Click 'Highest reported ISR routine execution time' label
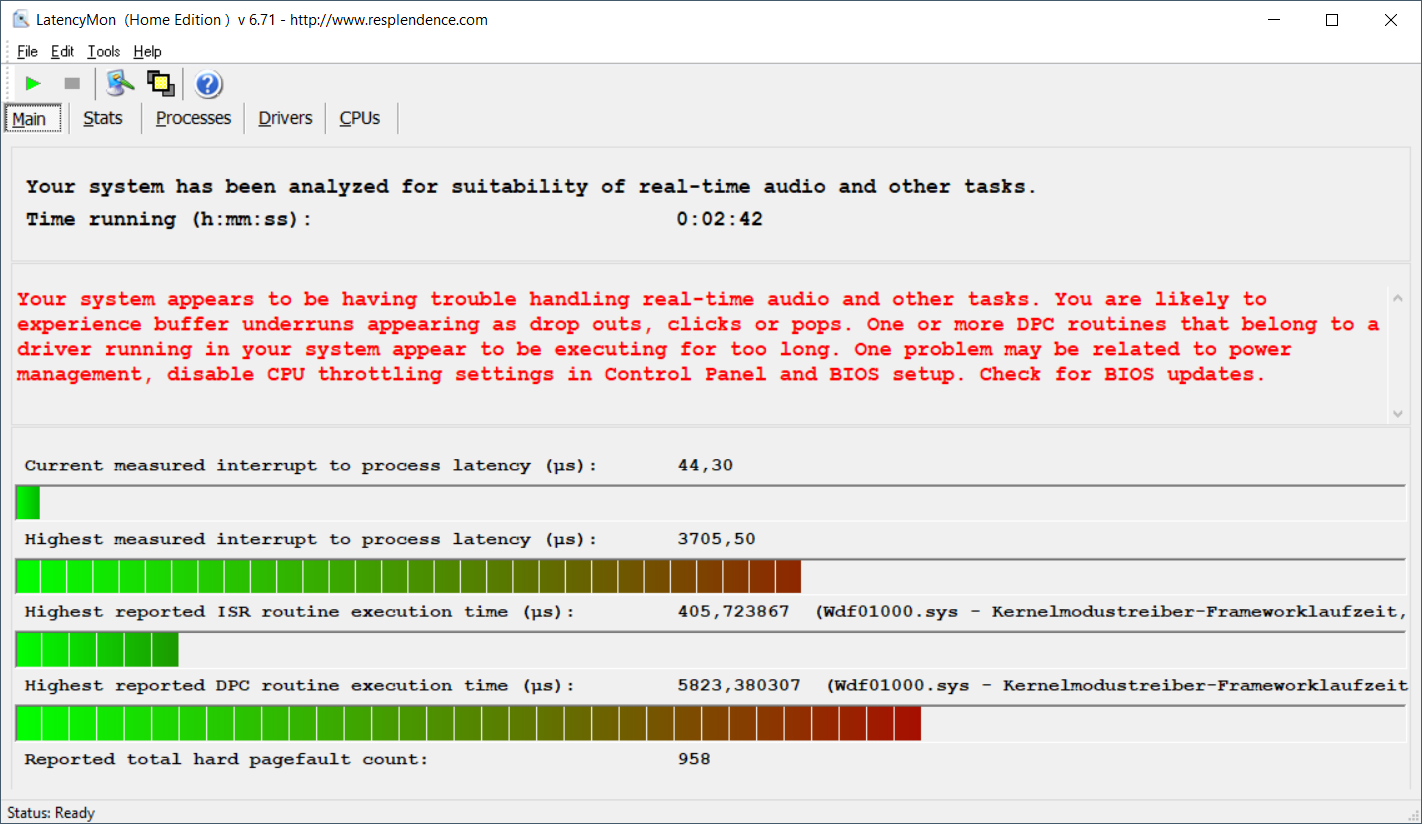The image size is (1422, 824). point(300,612)
